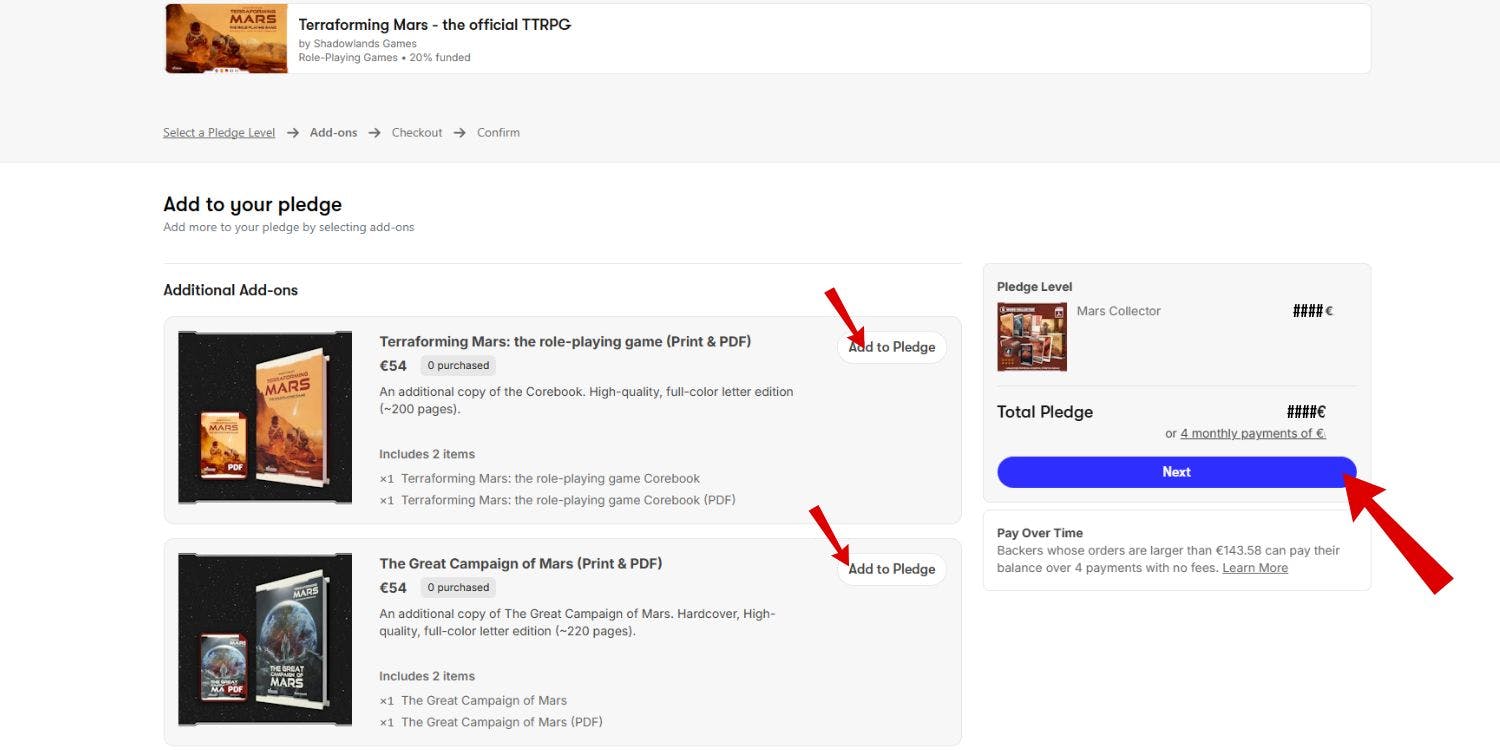
Task: Open the 4 monthly payments link
Action: (x=1252, y=434)
